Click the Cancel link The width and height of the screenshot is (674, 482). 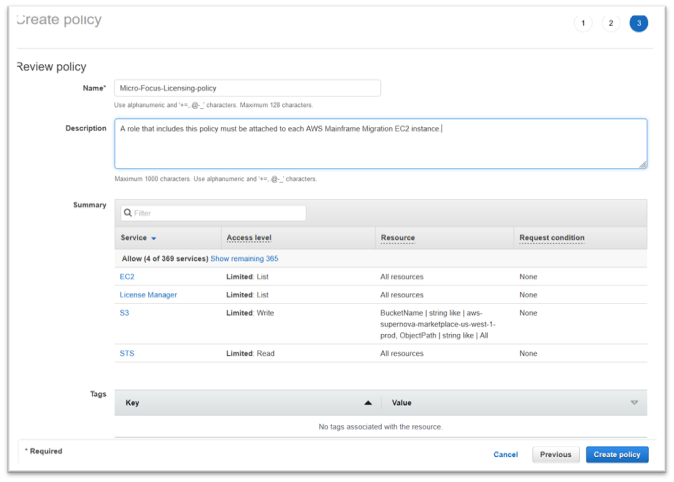[505, 454]
